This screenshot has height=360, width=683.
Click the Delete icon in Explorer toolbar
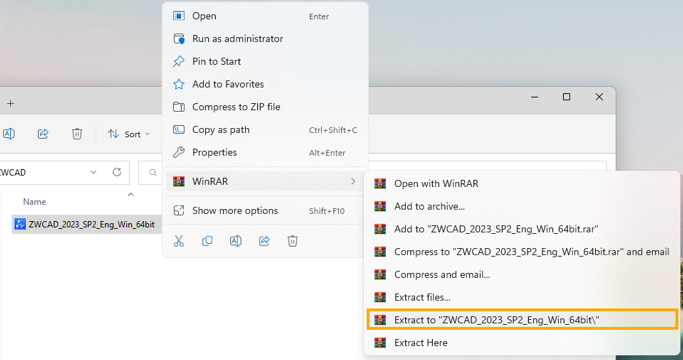(77, 134)
